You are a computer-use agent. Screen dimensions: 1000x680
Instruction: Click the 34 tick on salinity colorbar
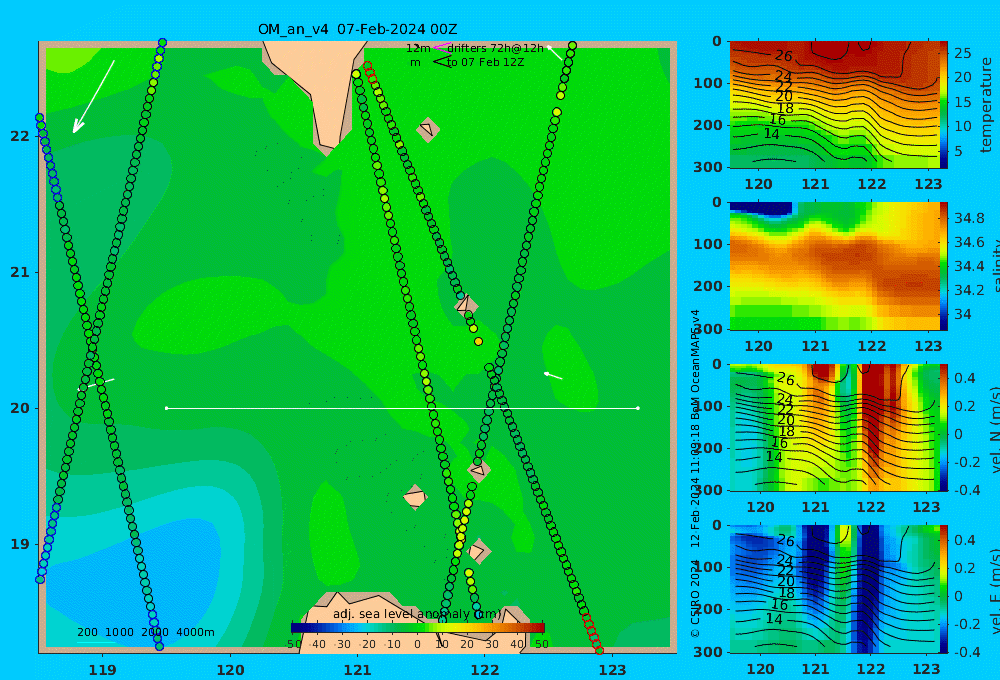point(962,314)
